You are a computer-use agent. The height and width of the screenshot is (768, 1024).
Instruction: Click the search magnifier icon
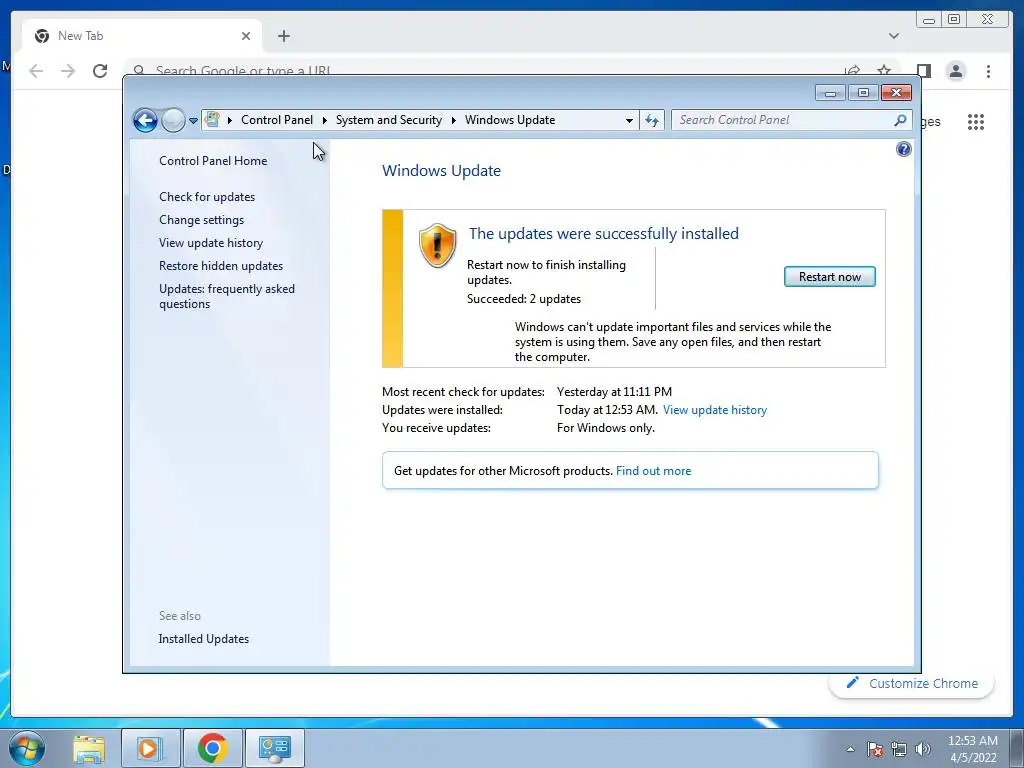pos(901,120)
